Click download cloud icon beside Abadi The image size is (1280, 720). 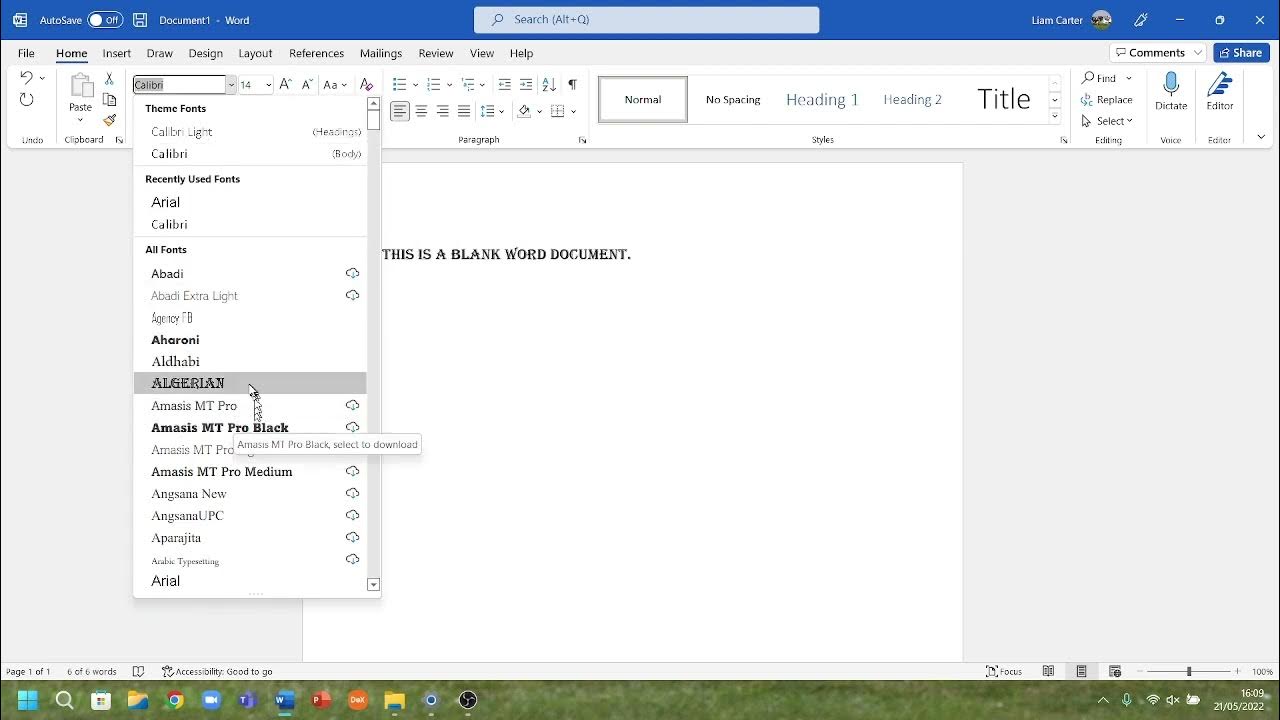click(352, 273)
